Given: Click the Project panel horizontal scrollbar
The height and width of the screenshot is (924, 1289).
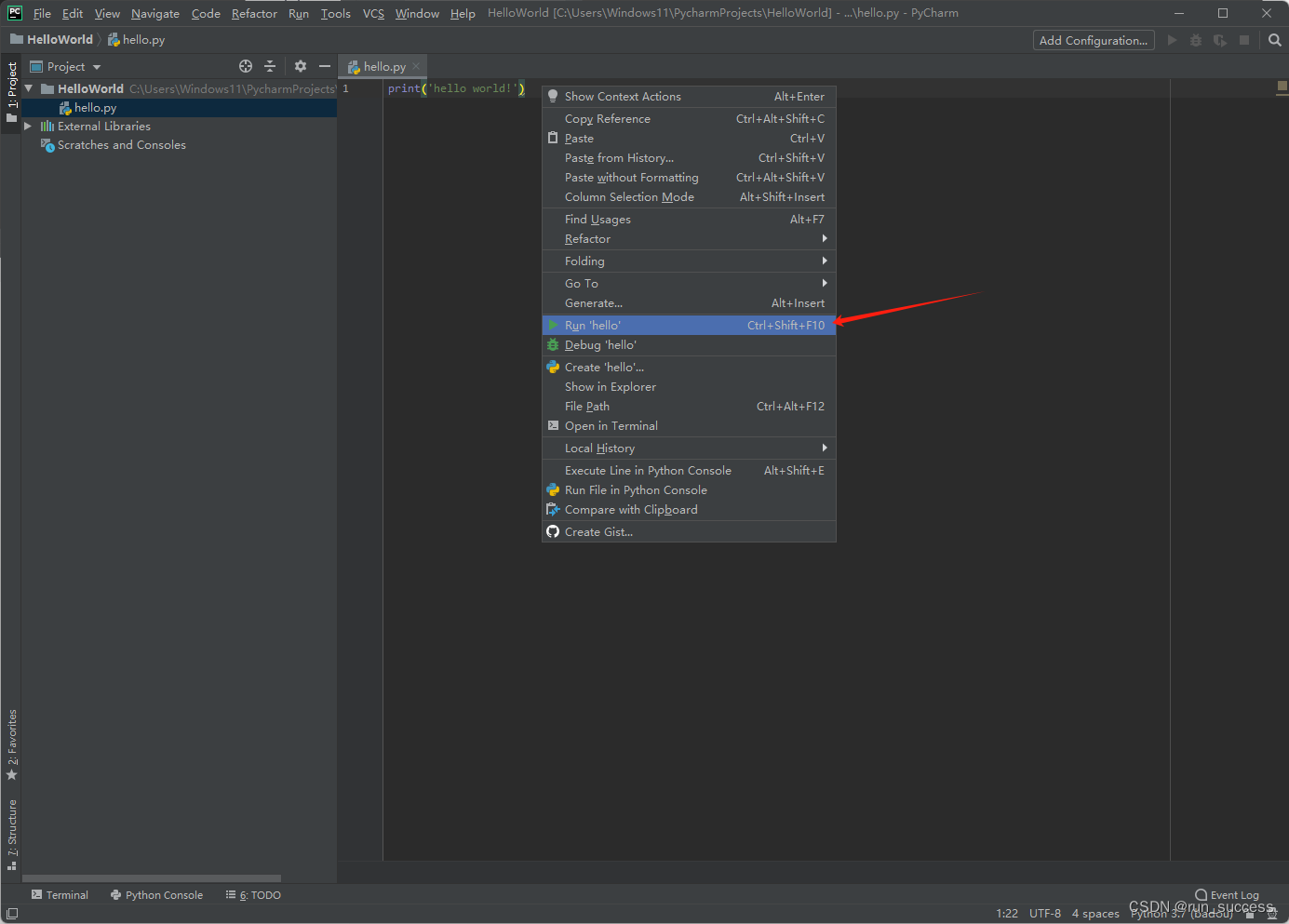Looking at the screenshot, I should [x=152, y=878].
